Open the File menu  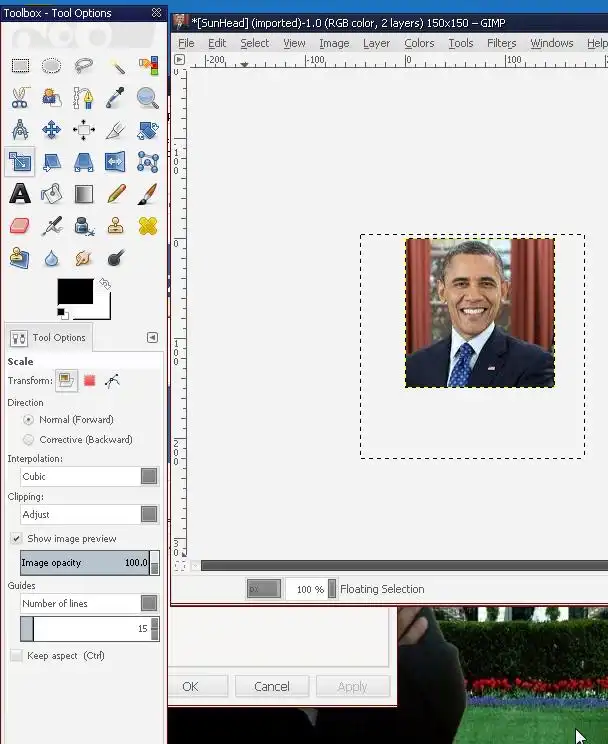tap(186, 43)
